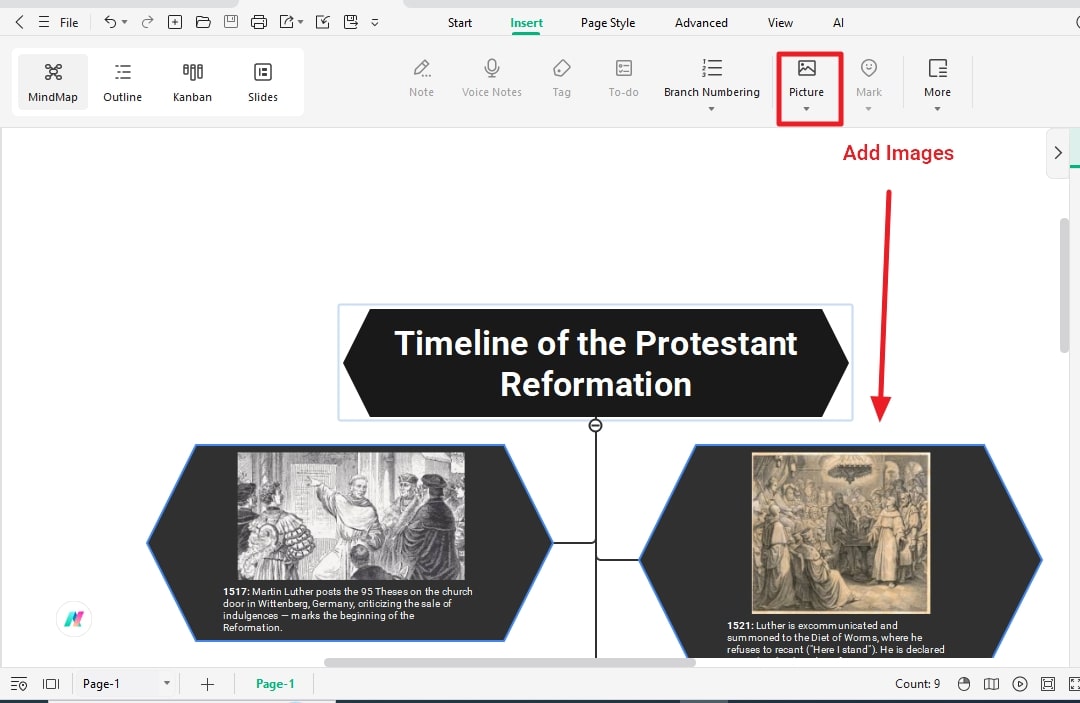Select the Insert tab
Screen dimensions: 1080x703
click(526, 23)
